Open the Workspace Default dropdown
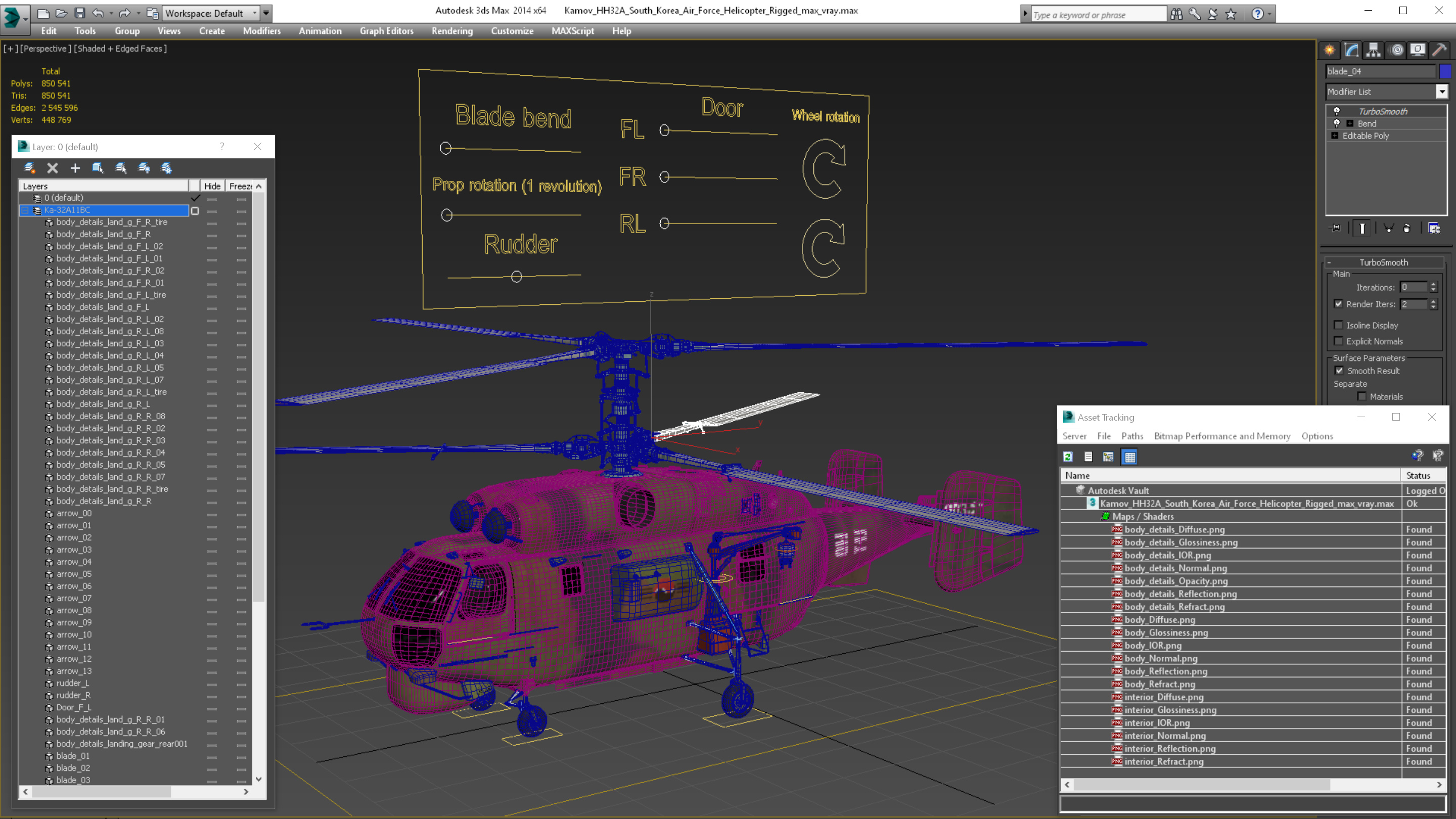Screen dimensions: 1456x819 tap(255, 13)
